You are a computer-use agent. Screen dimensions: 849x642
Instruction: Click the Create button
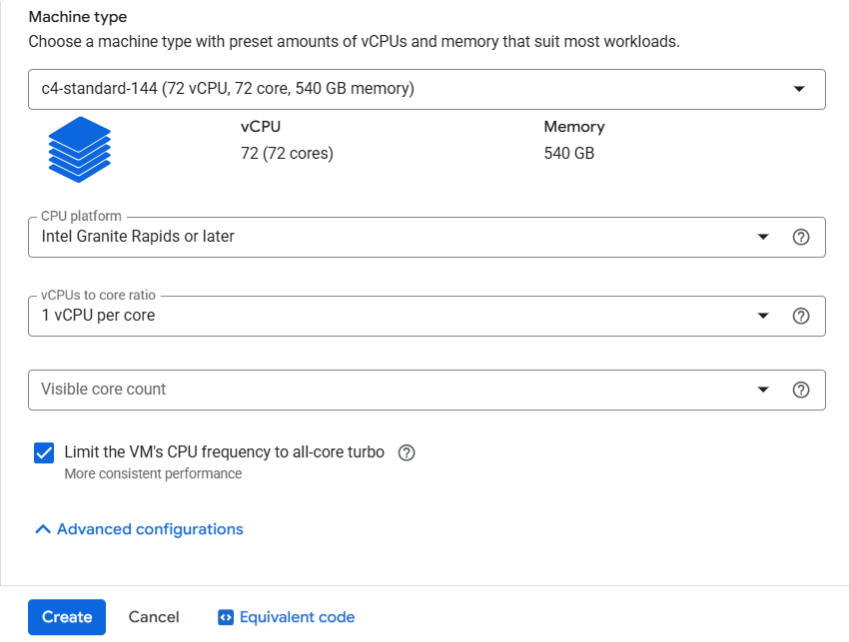66,617
